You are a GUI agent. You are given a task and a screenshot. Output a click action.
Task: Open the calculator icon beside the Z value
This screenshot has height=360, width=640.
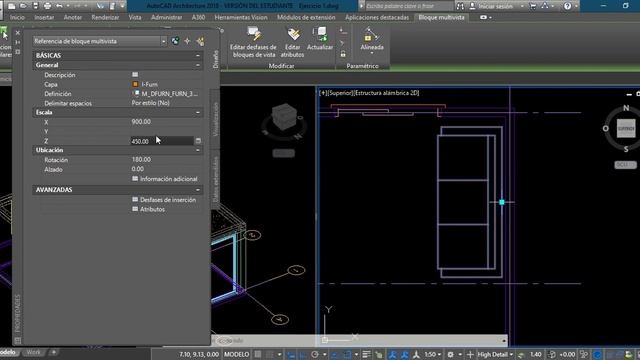click(198, 141)
